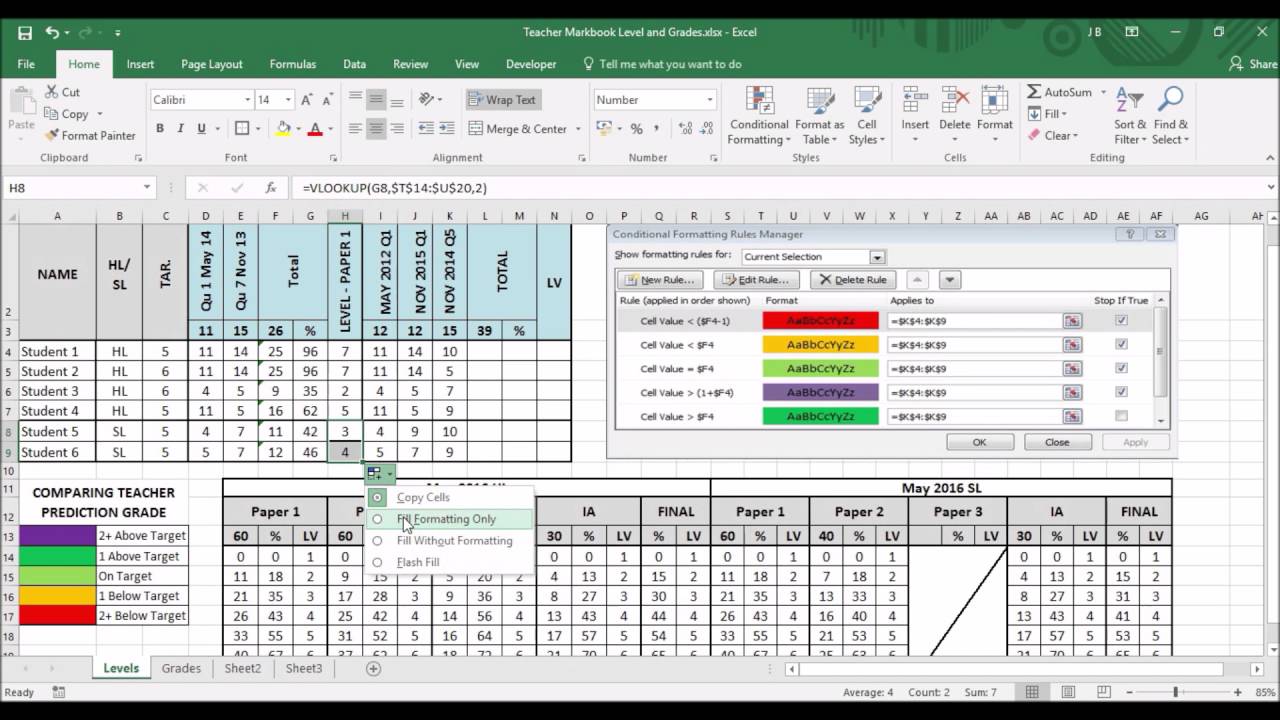Click OK in Rules Manager

979,442
